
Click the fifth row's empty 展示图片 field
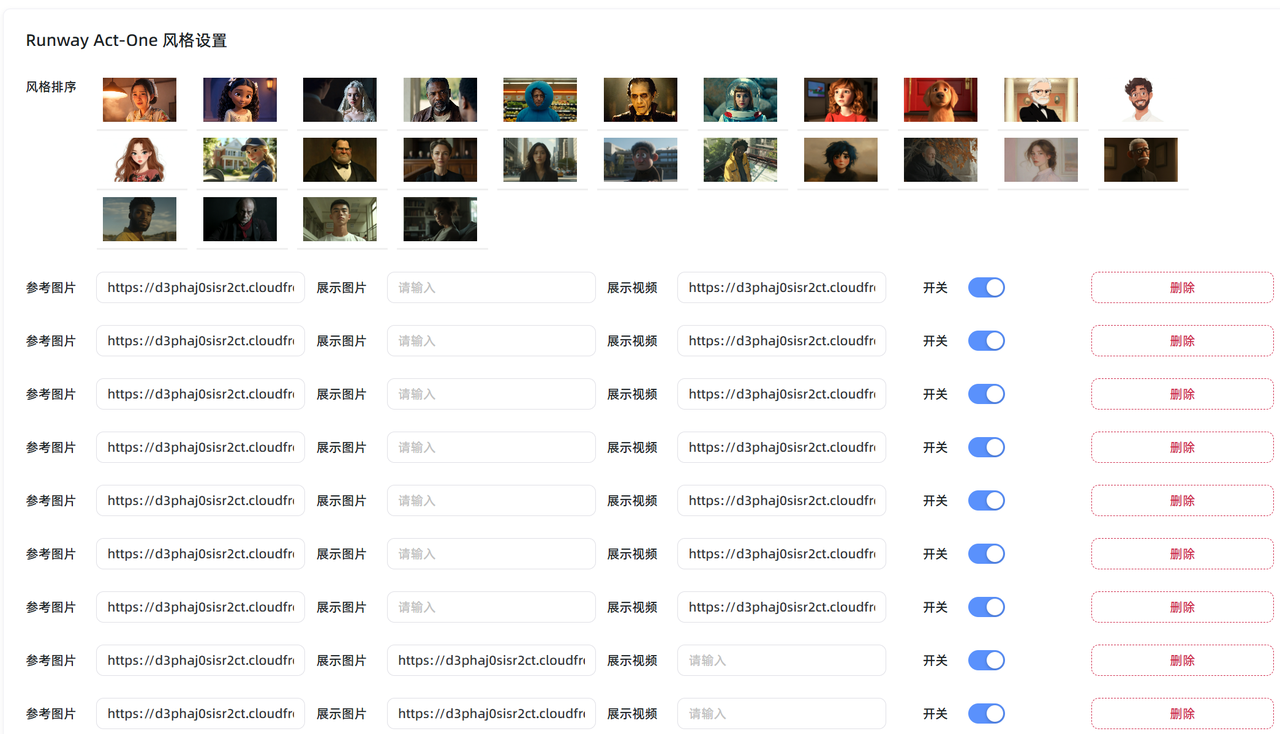[x=491, y=500]
